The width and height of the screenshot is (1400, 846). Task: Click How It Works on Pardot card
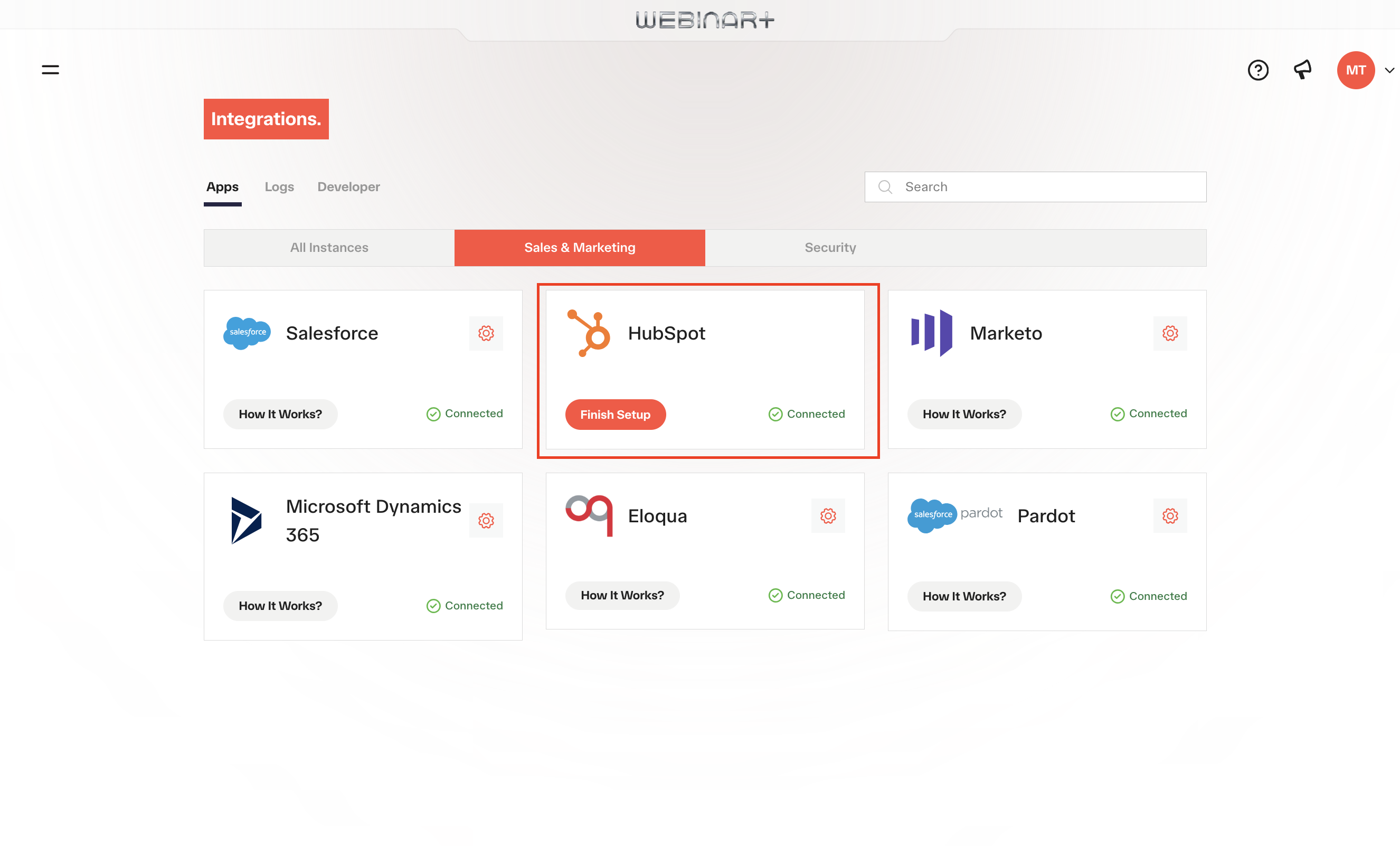pos(964,596)
